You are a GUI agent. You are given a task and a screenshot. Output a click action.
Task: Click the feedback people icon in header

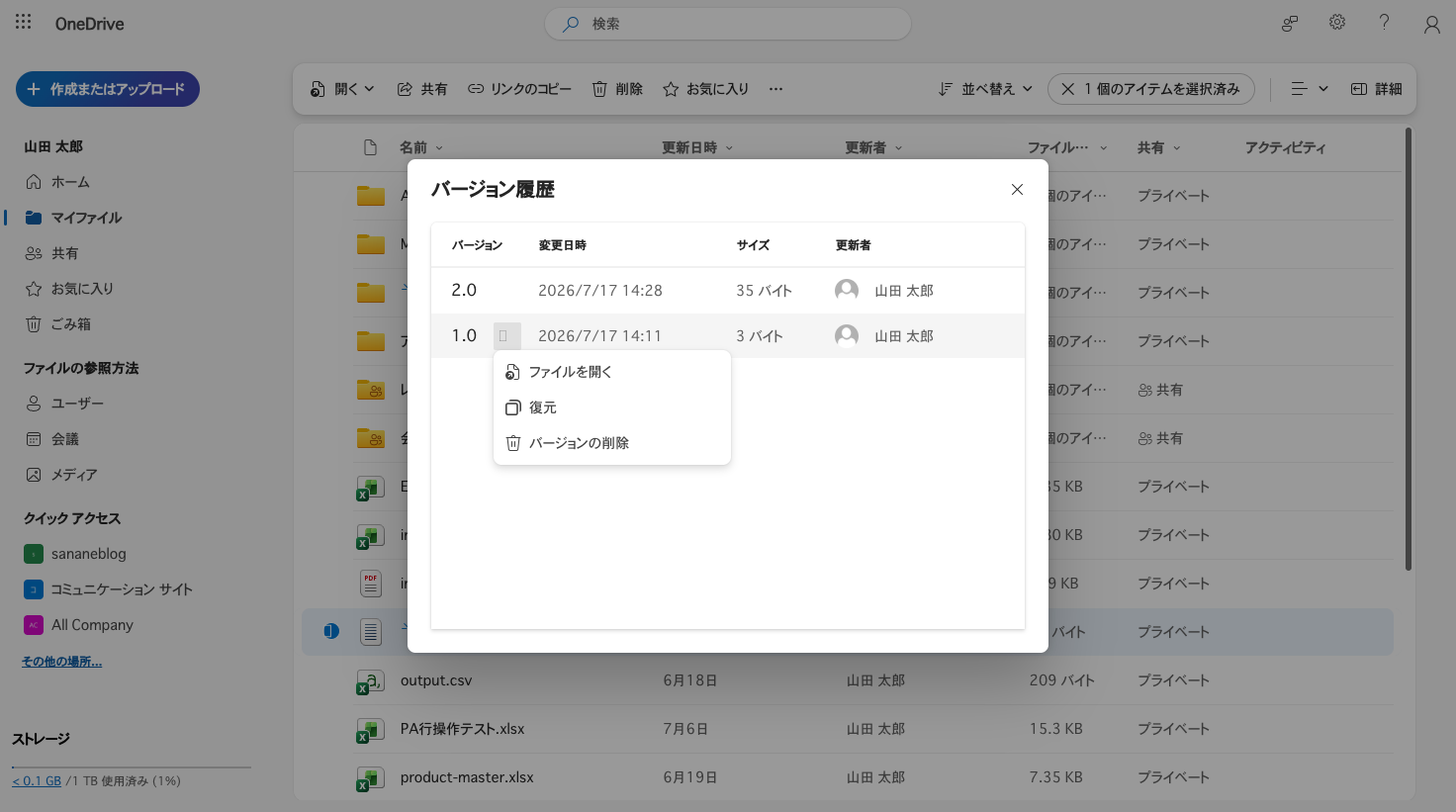click(1290, 24)
